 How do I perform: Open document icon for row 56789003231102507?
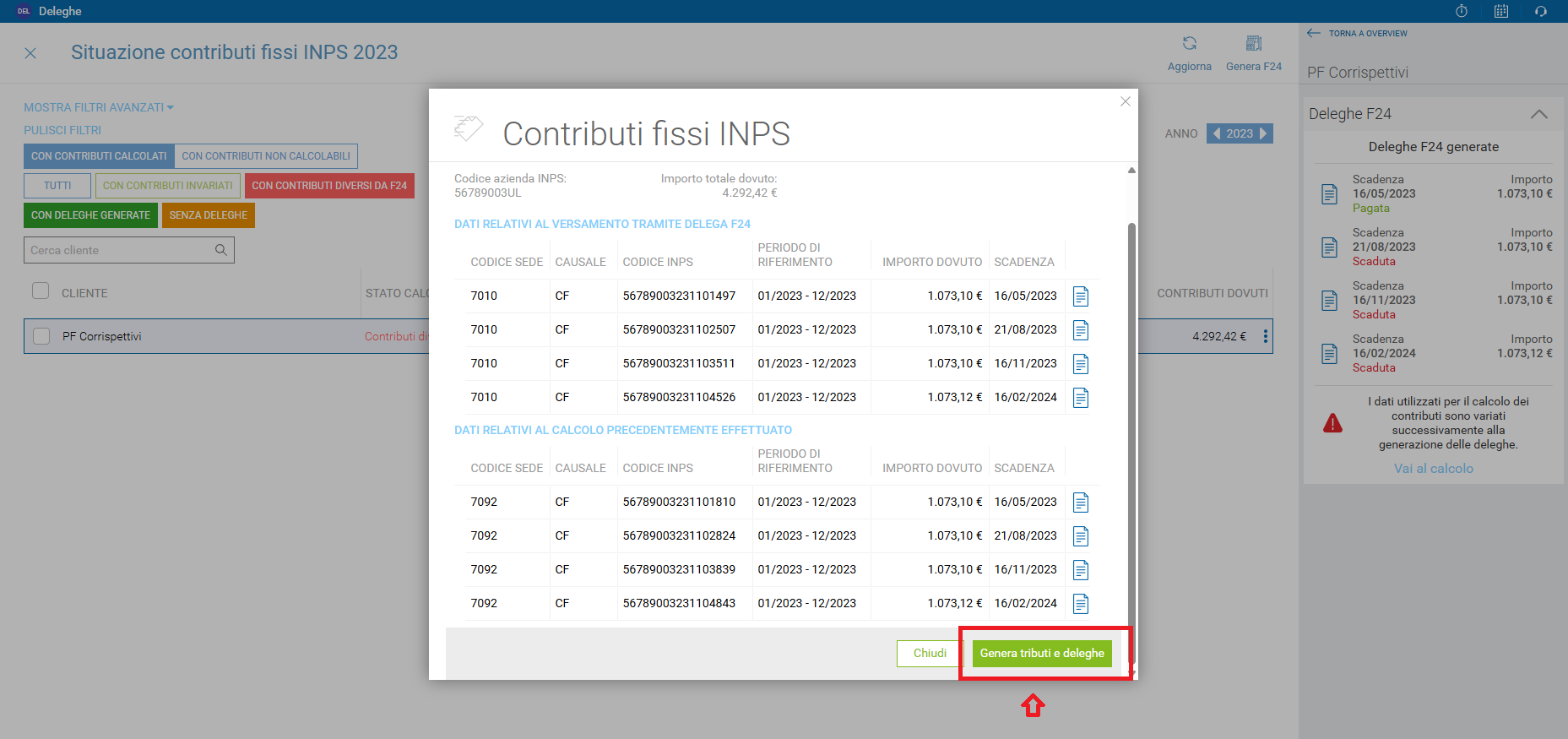coord(1081,330)
